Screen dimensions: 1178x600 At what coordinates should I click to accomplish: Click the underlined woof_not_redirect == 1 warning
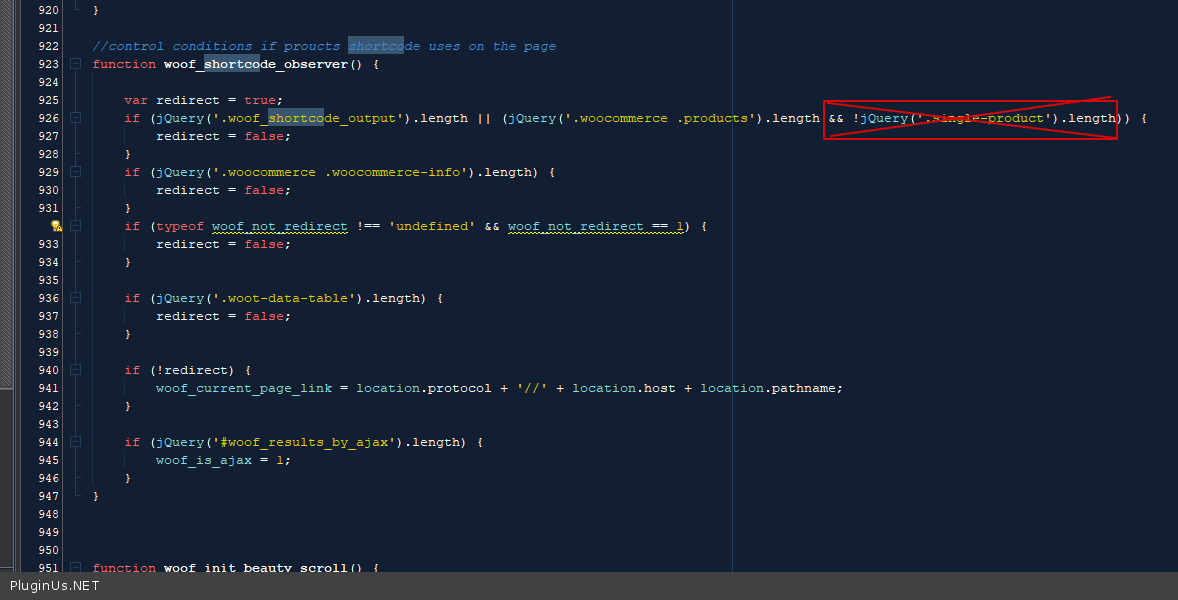click(596, 226)
